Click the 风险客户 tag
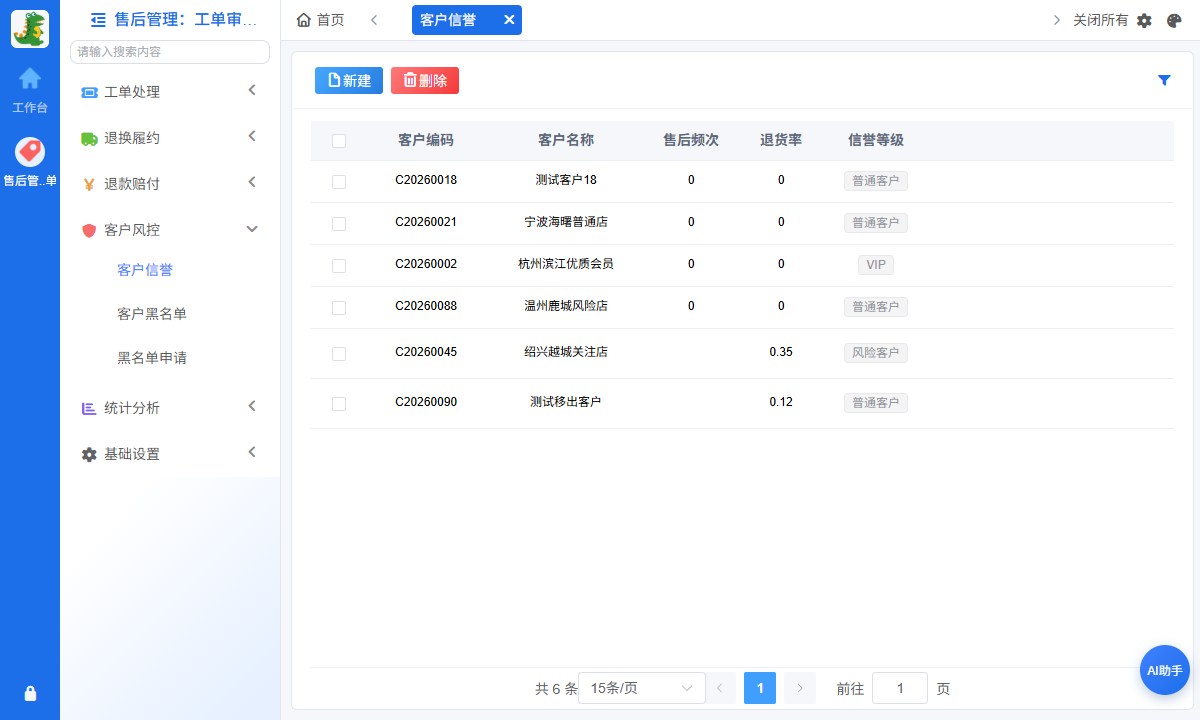The height and width of the screenshot is (720, 1200). point(876,353)
